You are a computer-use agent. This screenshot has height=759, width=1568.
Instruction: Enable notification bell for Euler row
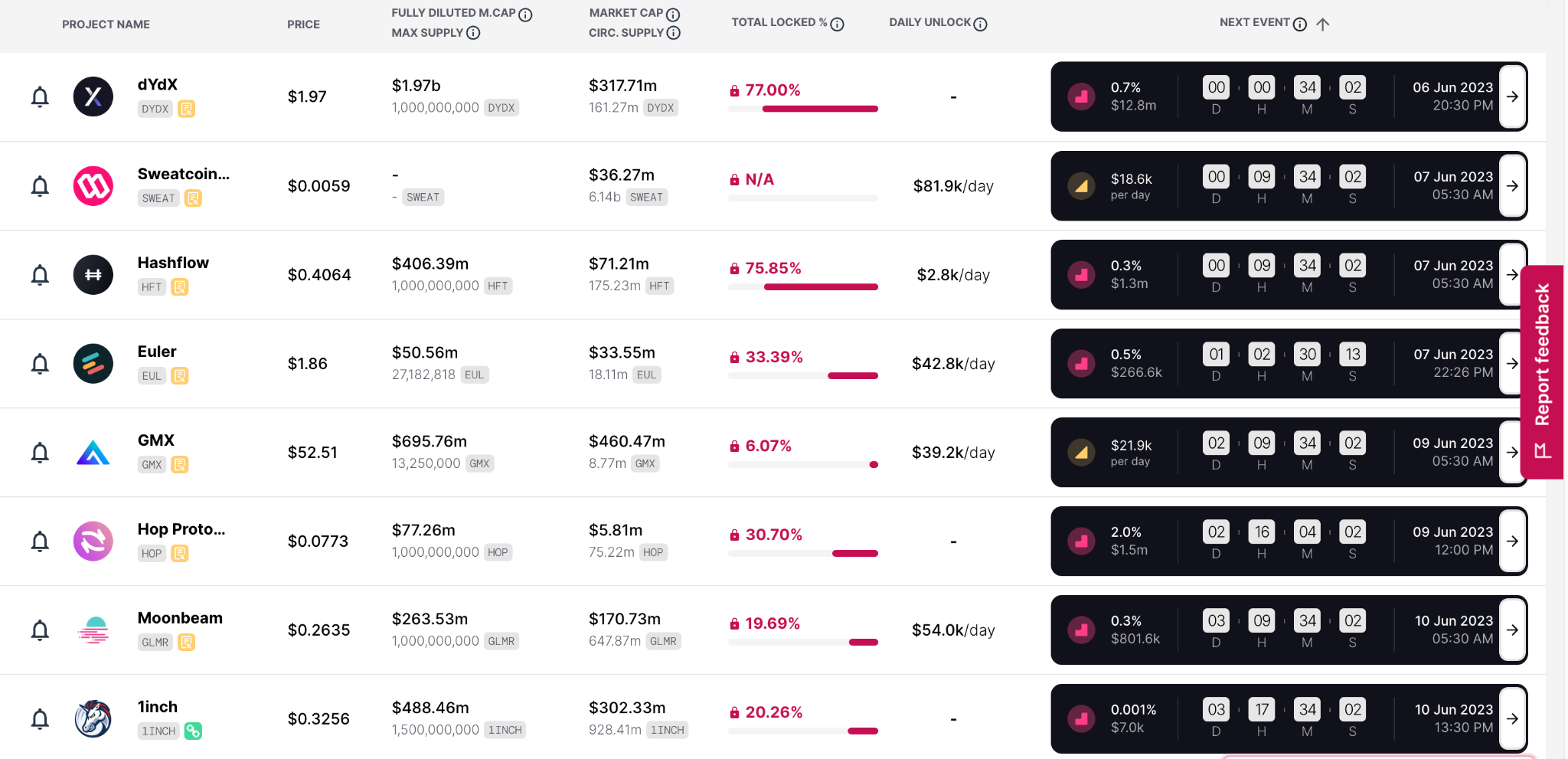(40, 364)
